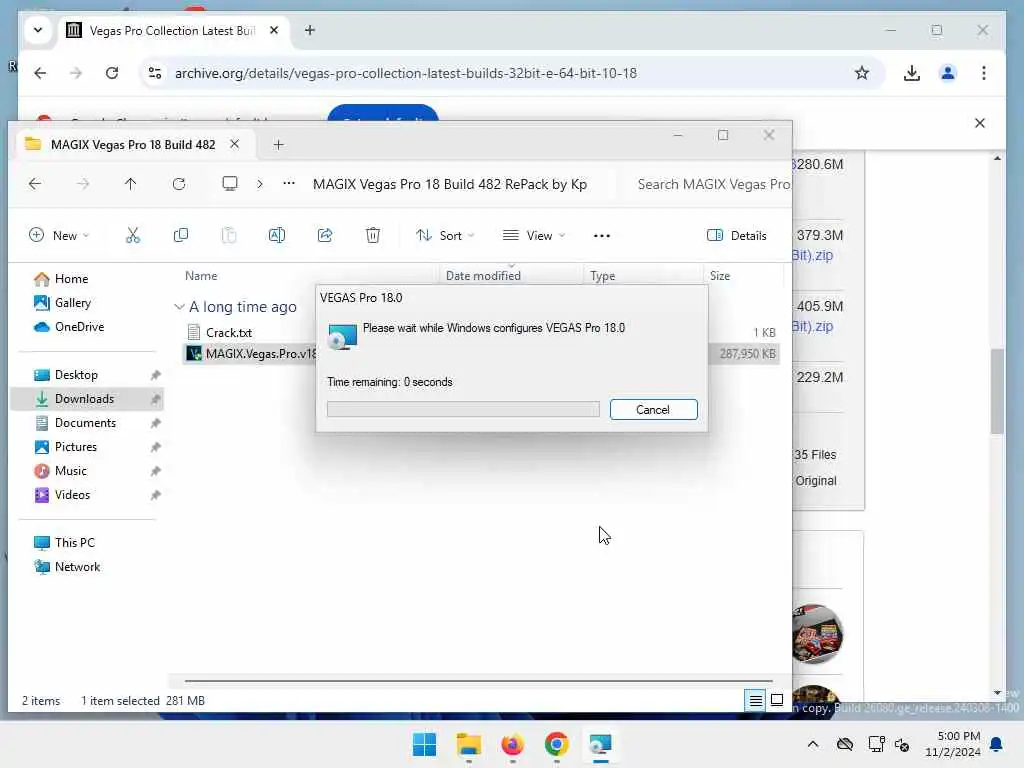Screen dimensions: 1024x768
Task: Click the Search MAGIX Vegas Pro field
Action: [712, 184]
